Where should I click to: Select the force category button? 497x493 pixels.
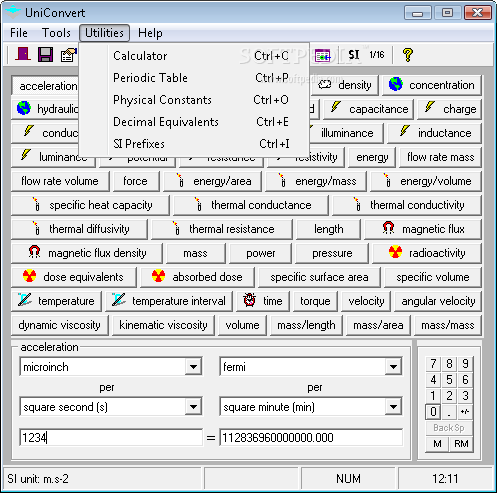136,181
